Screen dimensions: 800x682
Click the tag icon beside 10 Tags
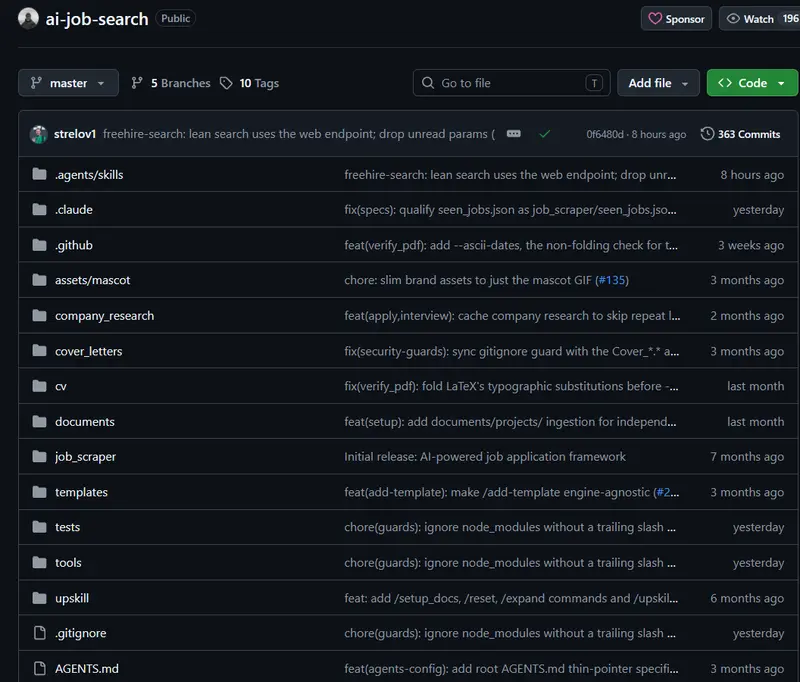pyautogui.click(x=226, y=83)
